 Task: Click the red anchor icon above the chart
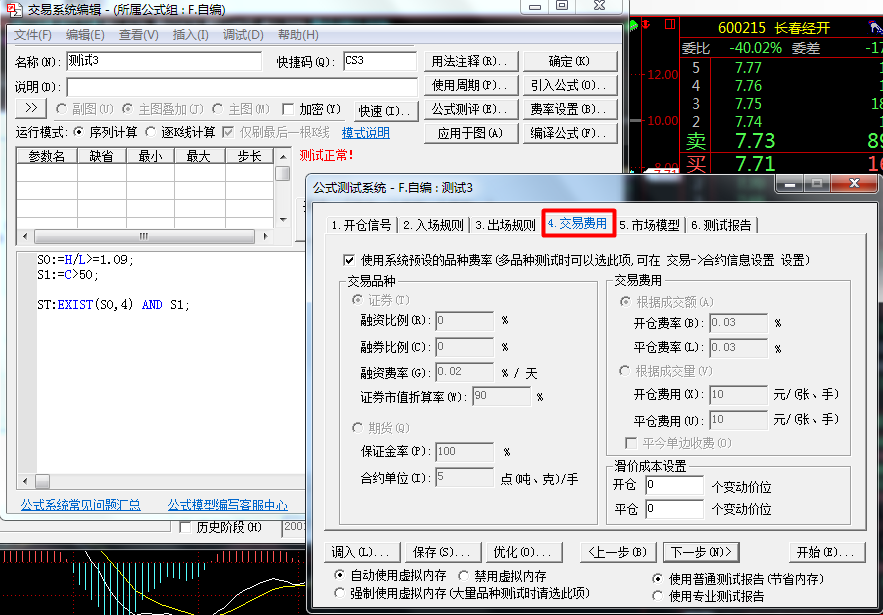point(646,24)
